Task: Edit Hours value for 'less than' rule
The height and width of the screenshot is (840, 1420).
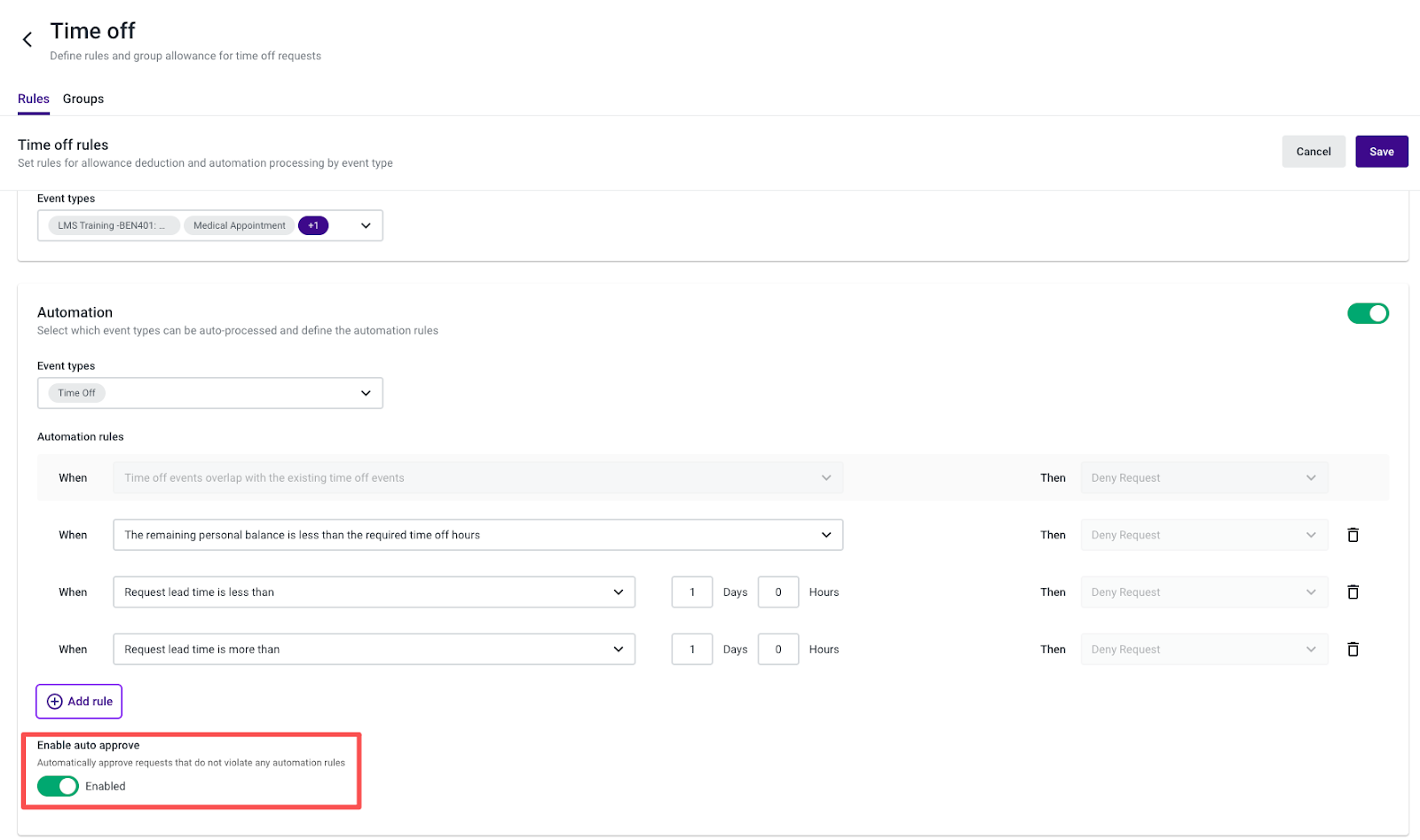Action: [778, 592]
